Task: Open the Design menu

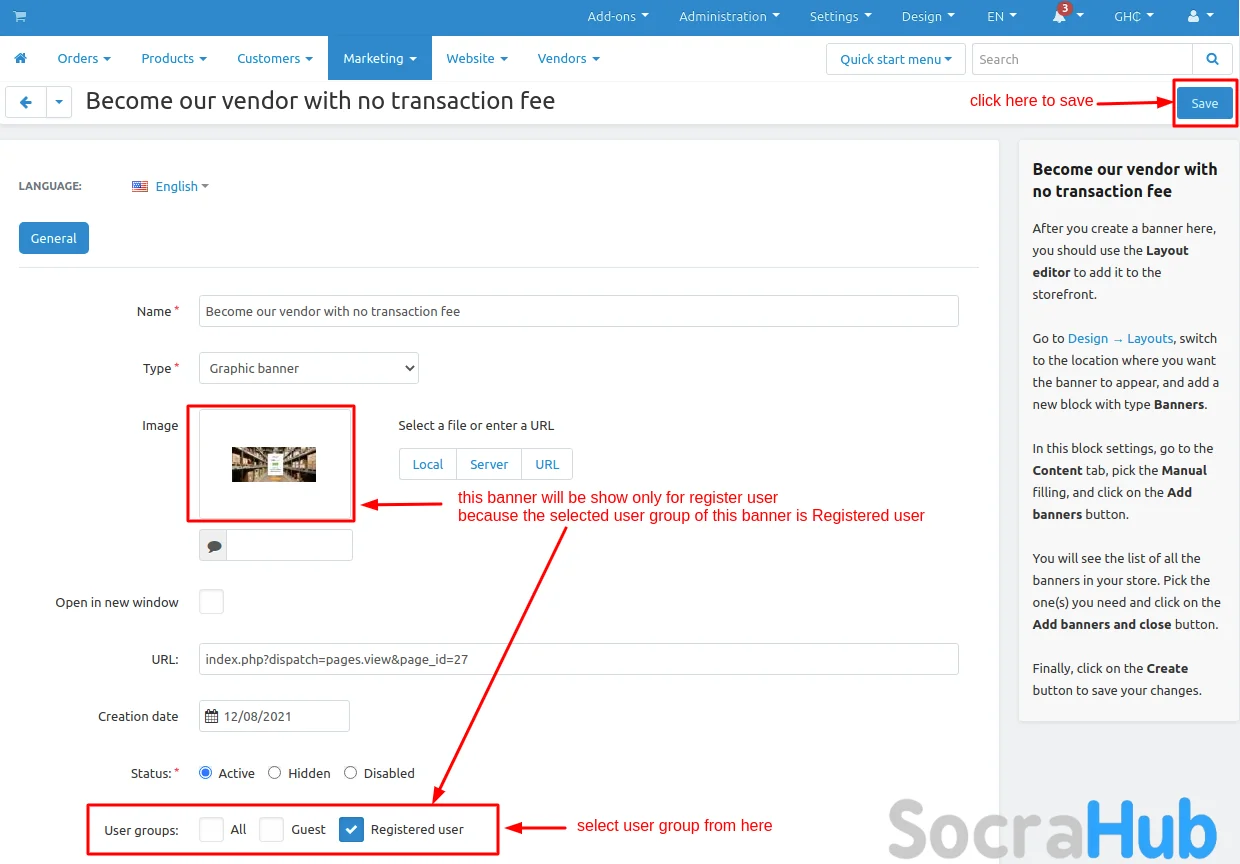Action: click(x=928, y=17)
